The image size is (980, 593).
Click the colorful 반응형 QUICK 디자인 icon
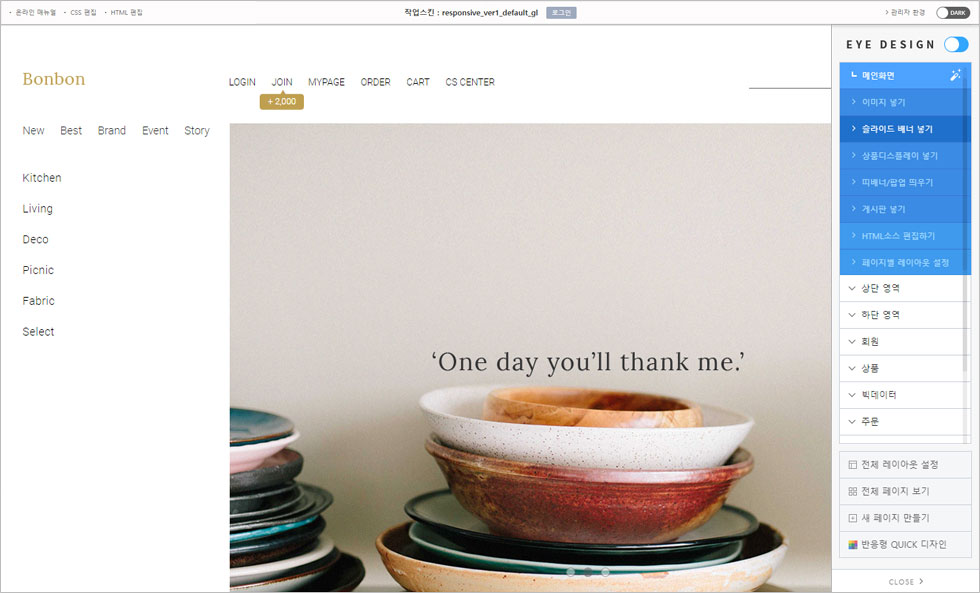point(852,545)
